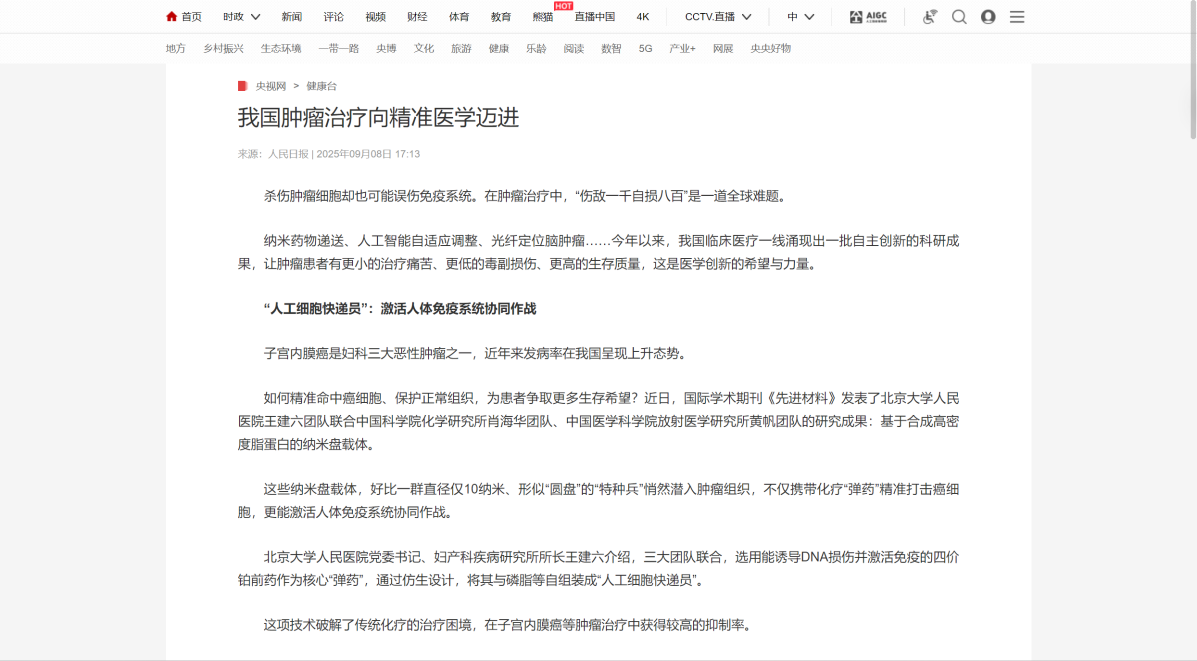
Task: Click the search magnifier icon
Action: [x=959, y=17]
